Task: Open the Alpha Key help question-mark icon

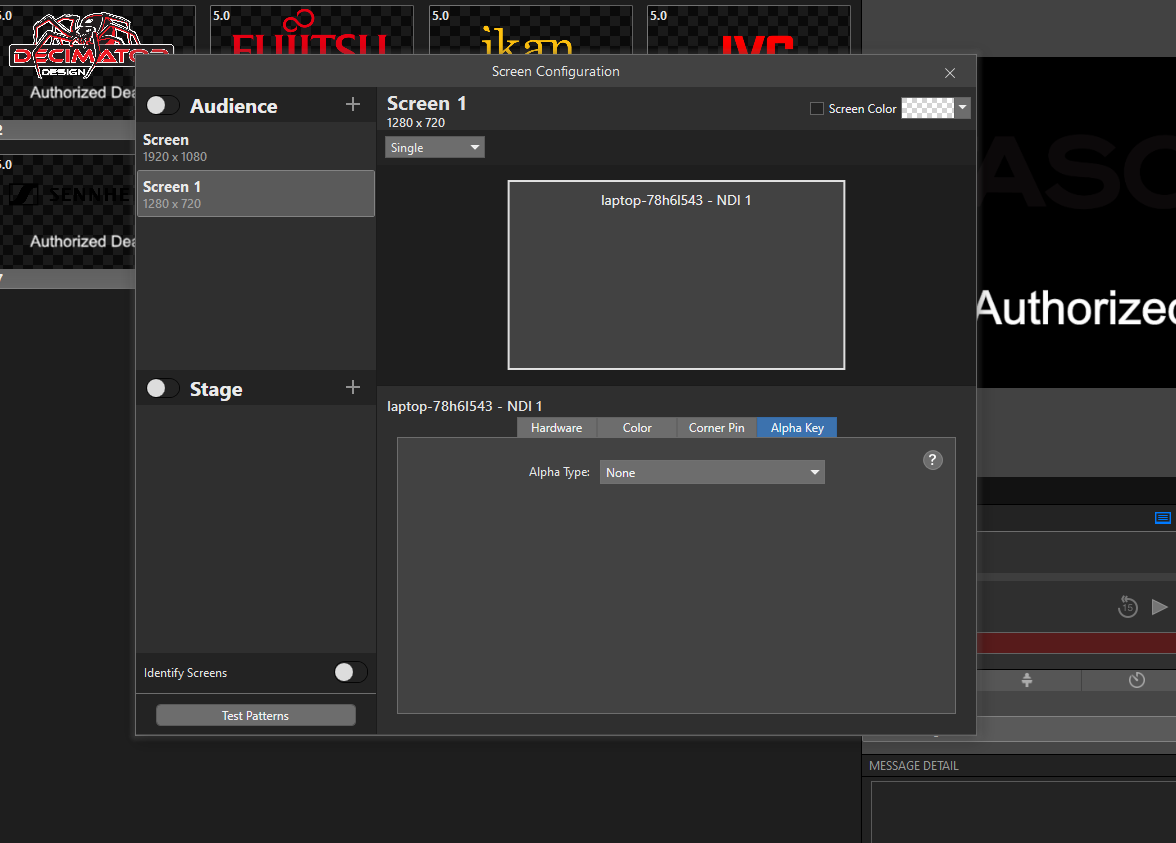Action: pos(932,459)
